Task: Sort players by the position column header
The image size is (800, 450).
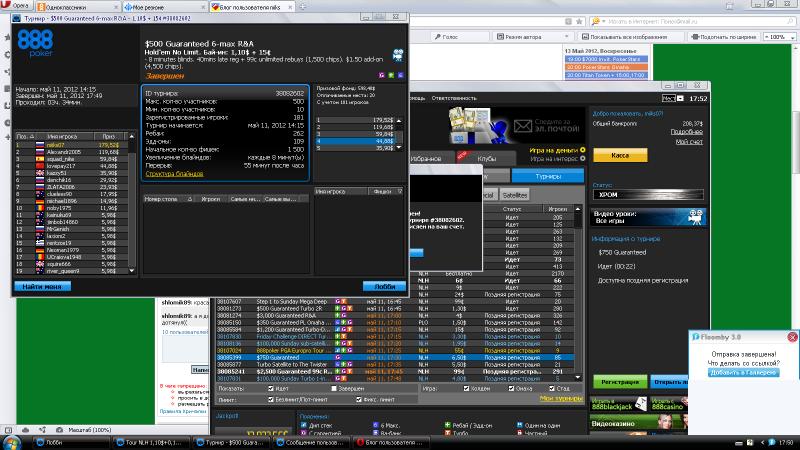Action: coord(25,136)
